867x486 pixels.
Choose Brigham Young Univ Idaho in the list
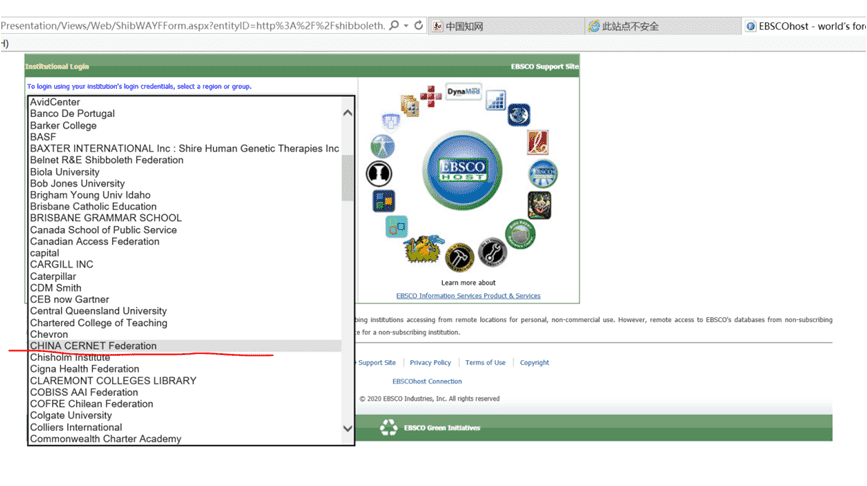point(90,195)
